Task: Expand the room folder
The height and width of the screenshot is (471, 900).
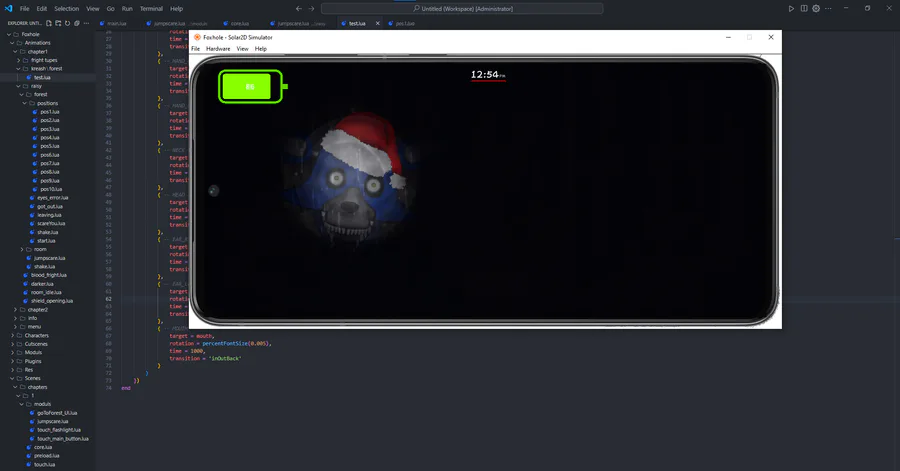Action: 22,250
